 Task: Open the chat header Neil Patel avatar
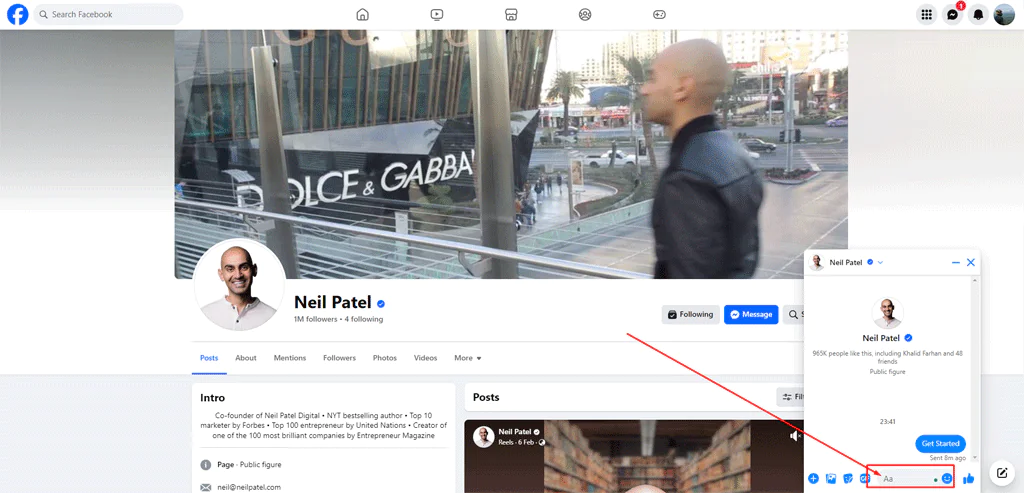coord(816,262)
